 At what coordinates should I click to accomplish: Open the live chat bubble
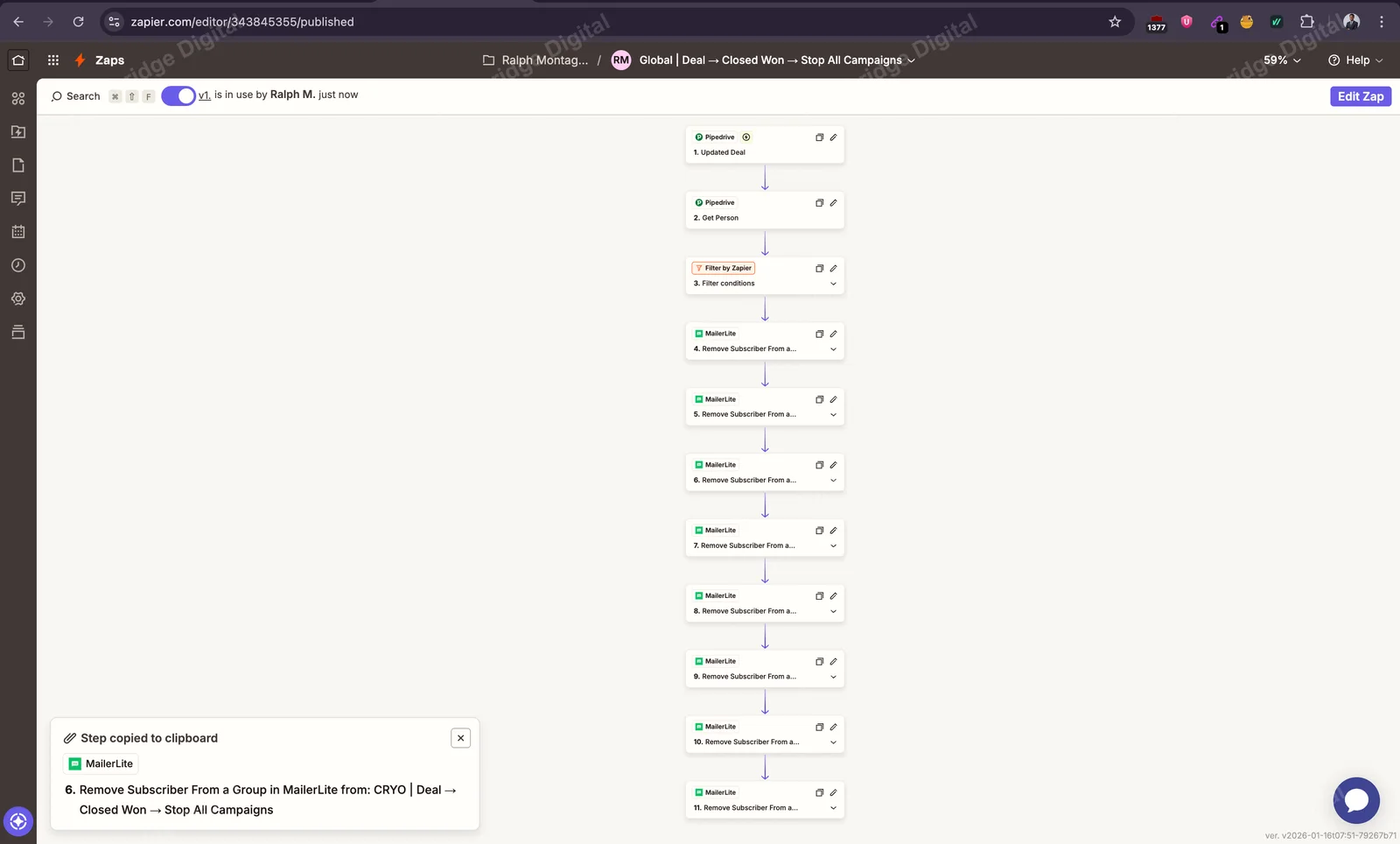pyautogui.click(x=1356, y=800)
